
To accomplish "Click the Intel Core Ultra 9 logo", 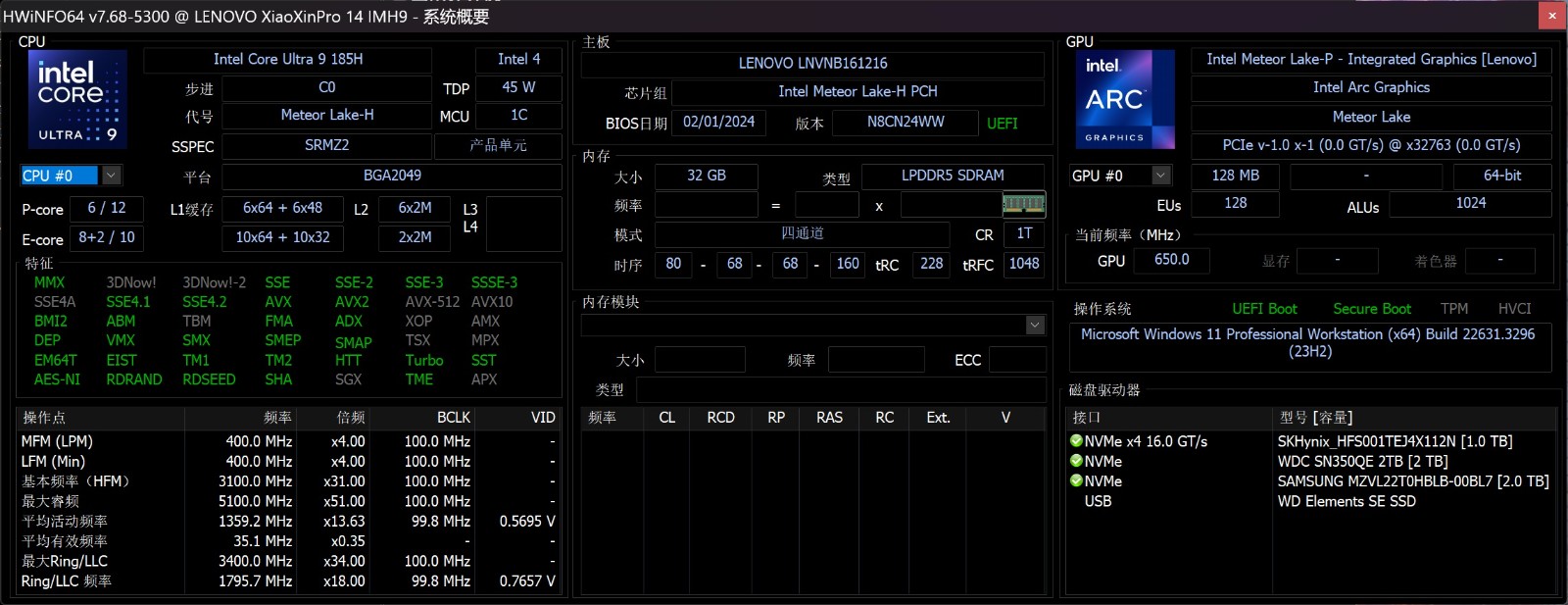I will pyautogui.click(x=77, y=99).
